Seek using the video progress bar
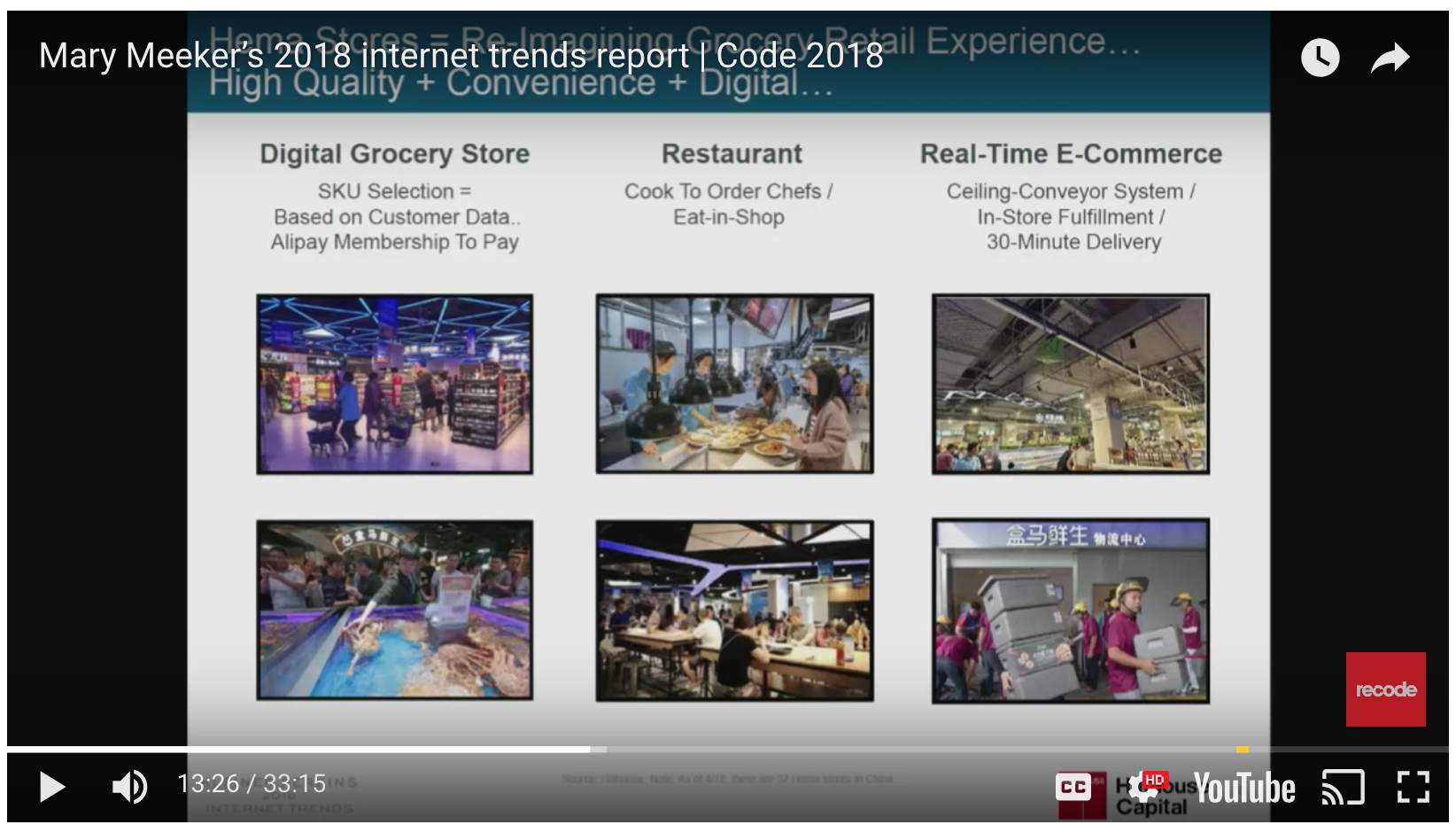 click(728, 750)
